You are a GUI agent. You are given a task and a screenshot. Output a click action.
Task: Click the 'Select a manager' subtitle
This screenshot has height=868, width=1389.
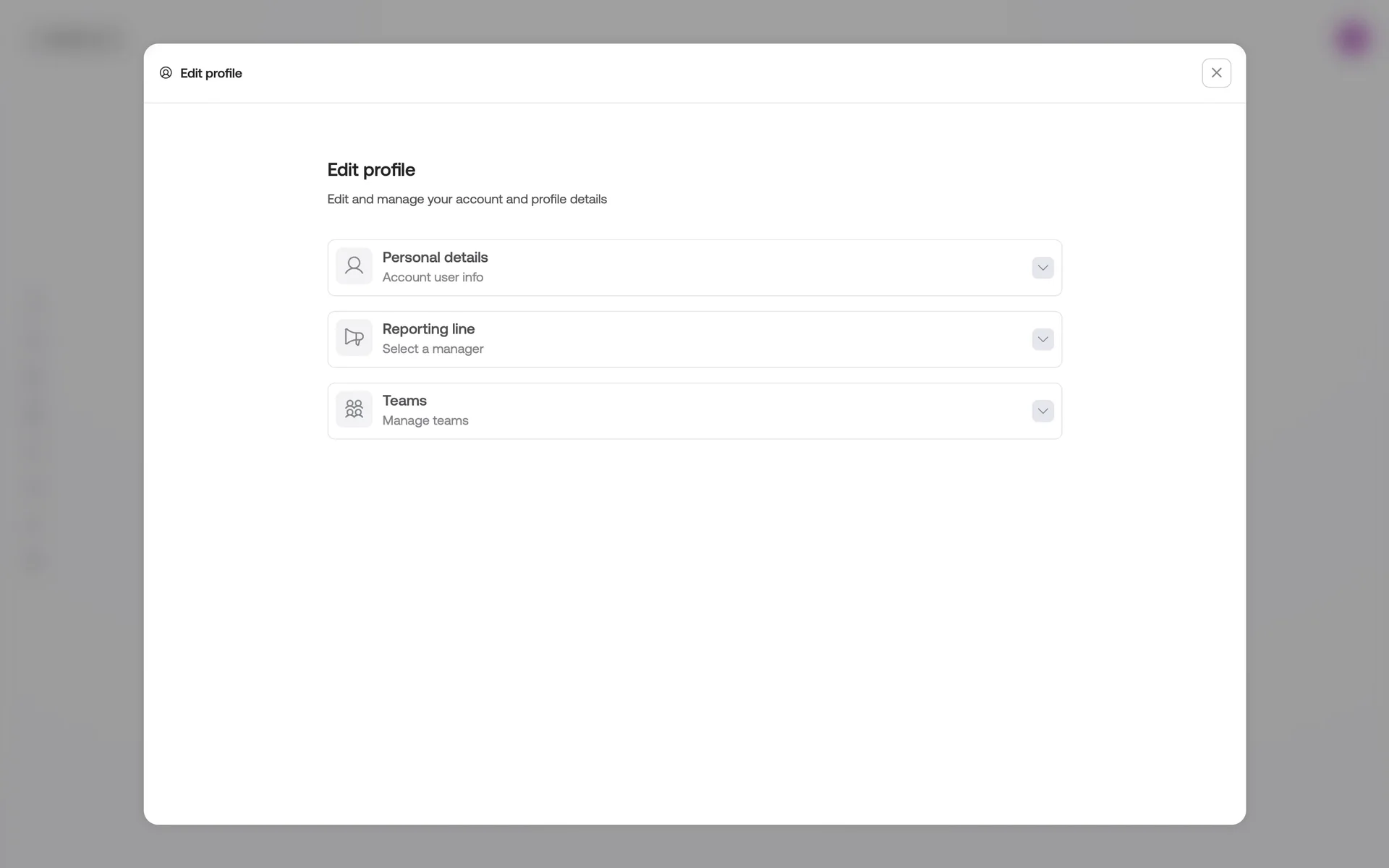click(433, 349)
